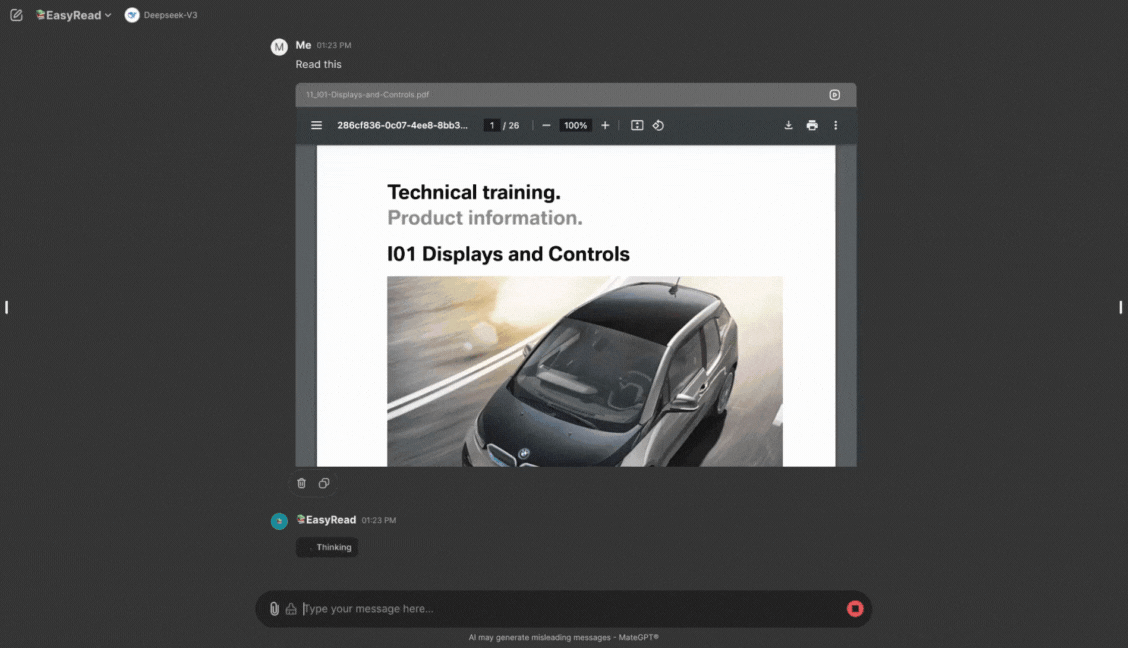Click the PDF file name 11_I01-Displays-and-Controls.pdf
Screen dimensions: 1128x648
click(x=368, y=95)
